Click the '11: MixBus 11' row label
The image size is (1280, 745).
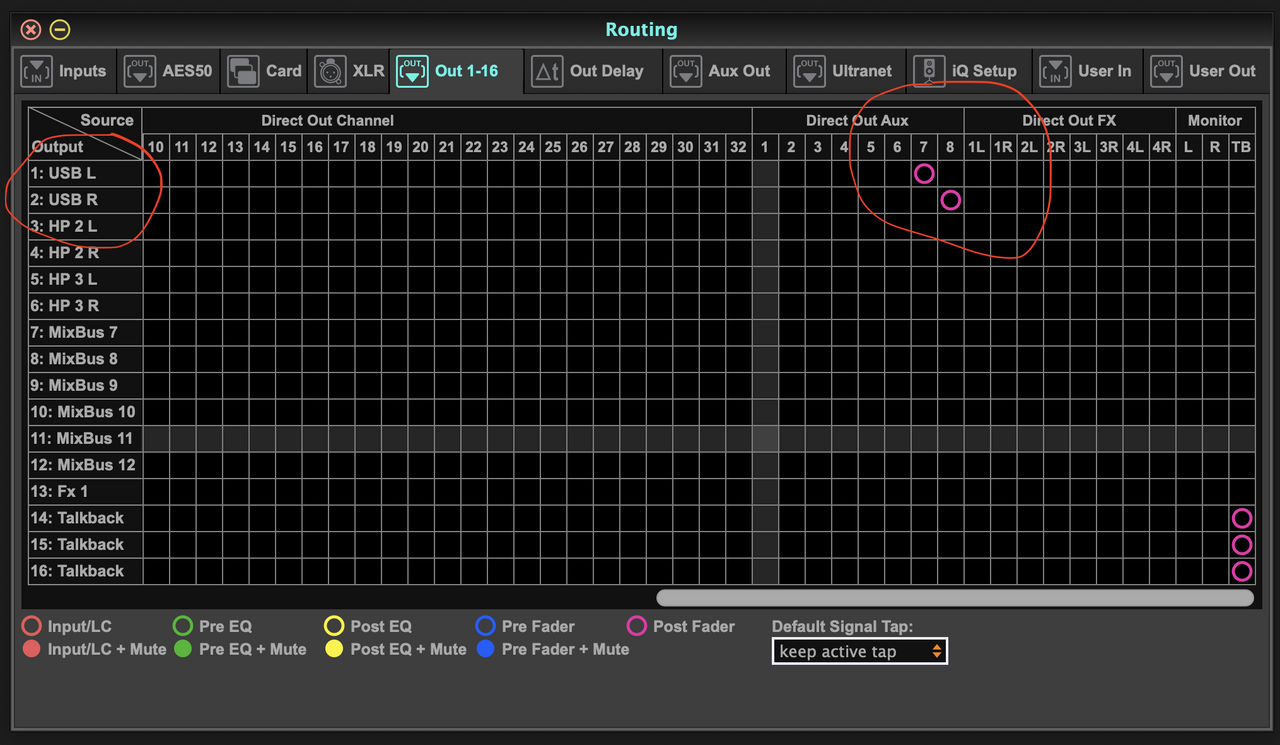click(85, 438)
